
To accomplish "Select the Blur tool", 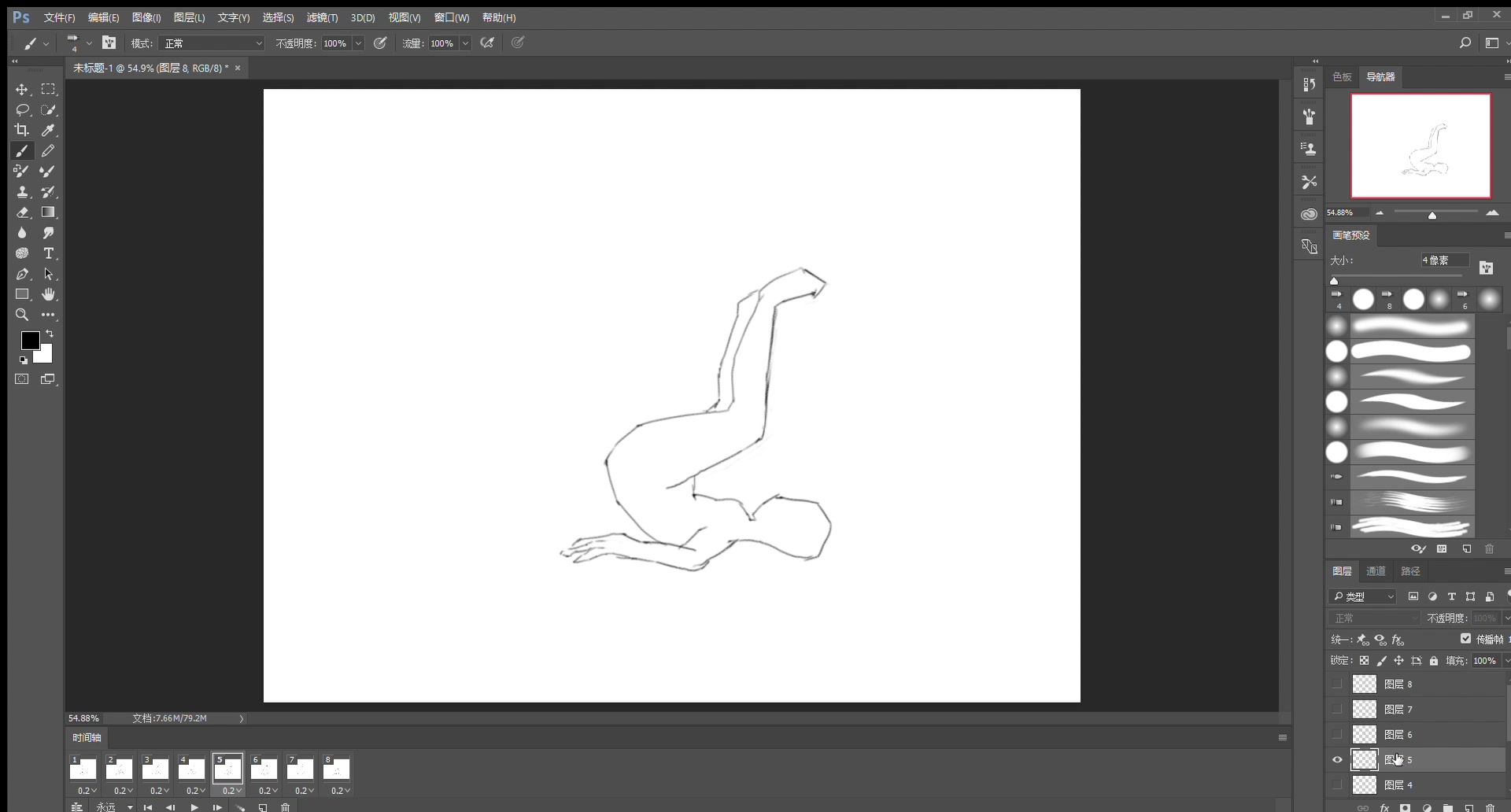I will pyautogui.click(x=22, y=233).
